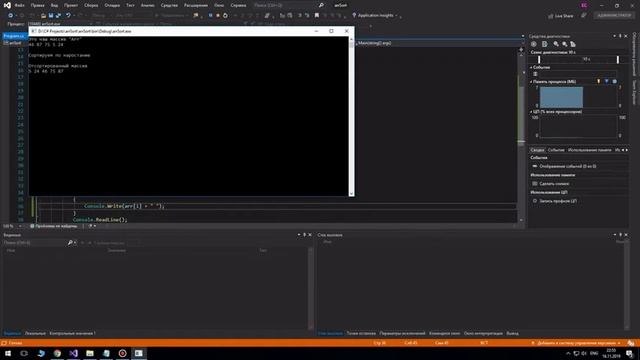Open the Memory Usage tab in diagnostics

(x=590, y=150)
